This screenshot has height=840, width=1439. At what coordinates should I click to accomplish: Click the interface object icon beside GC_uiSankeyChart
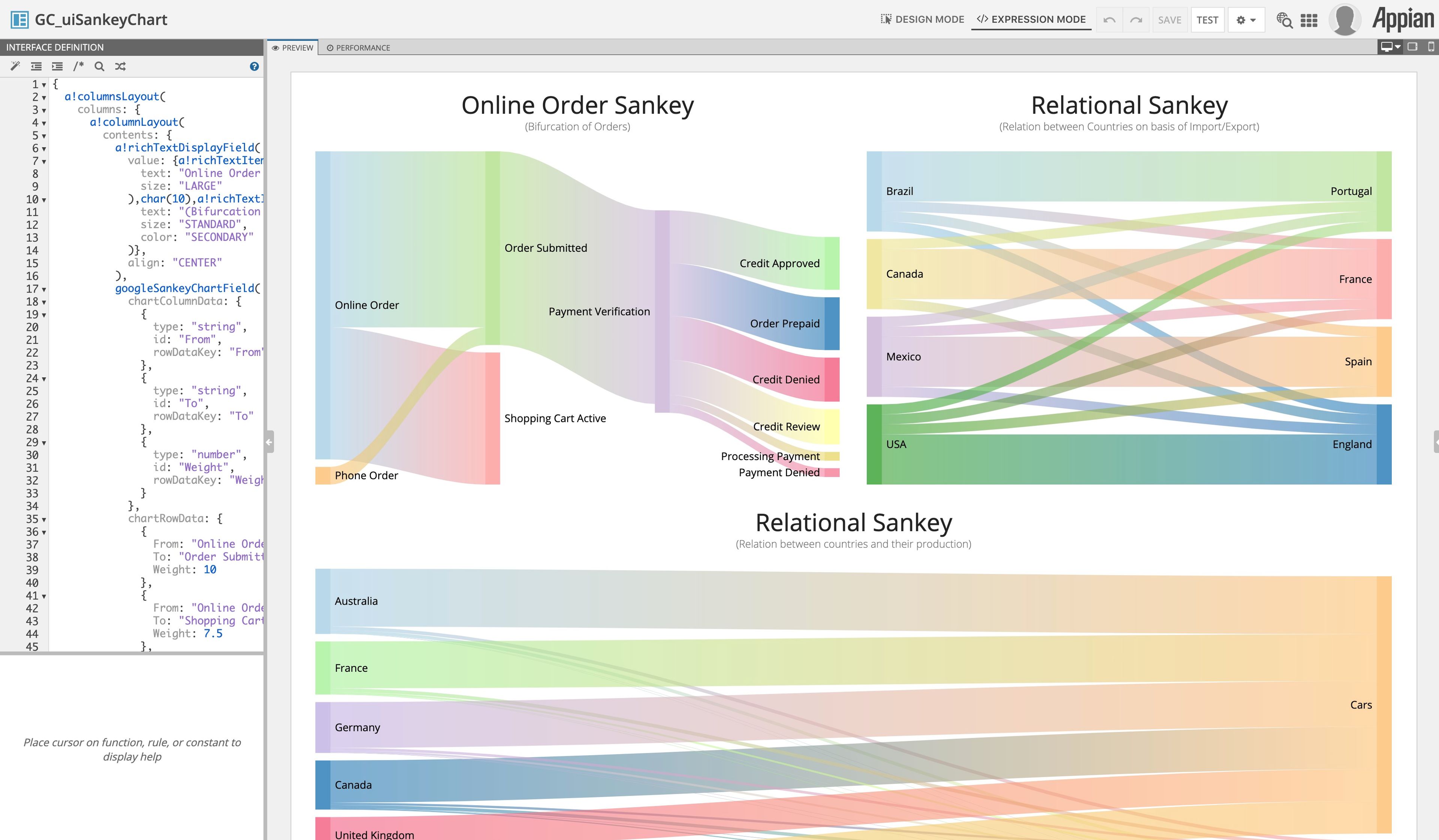pyautogui.click(x=19, y=19)
